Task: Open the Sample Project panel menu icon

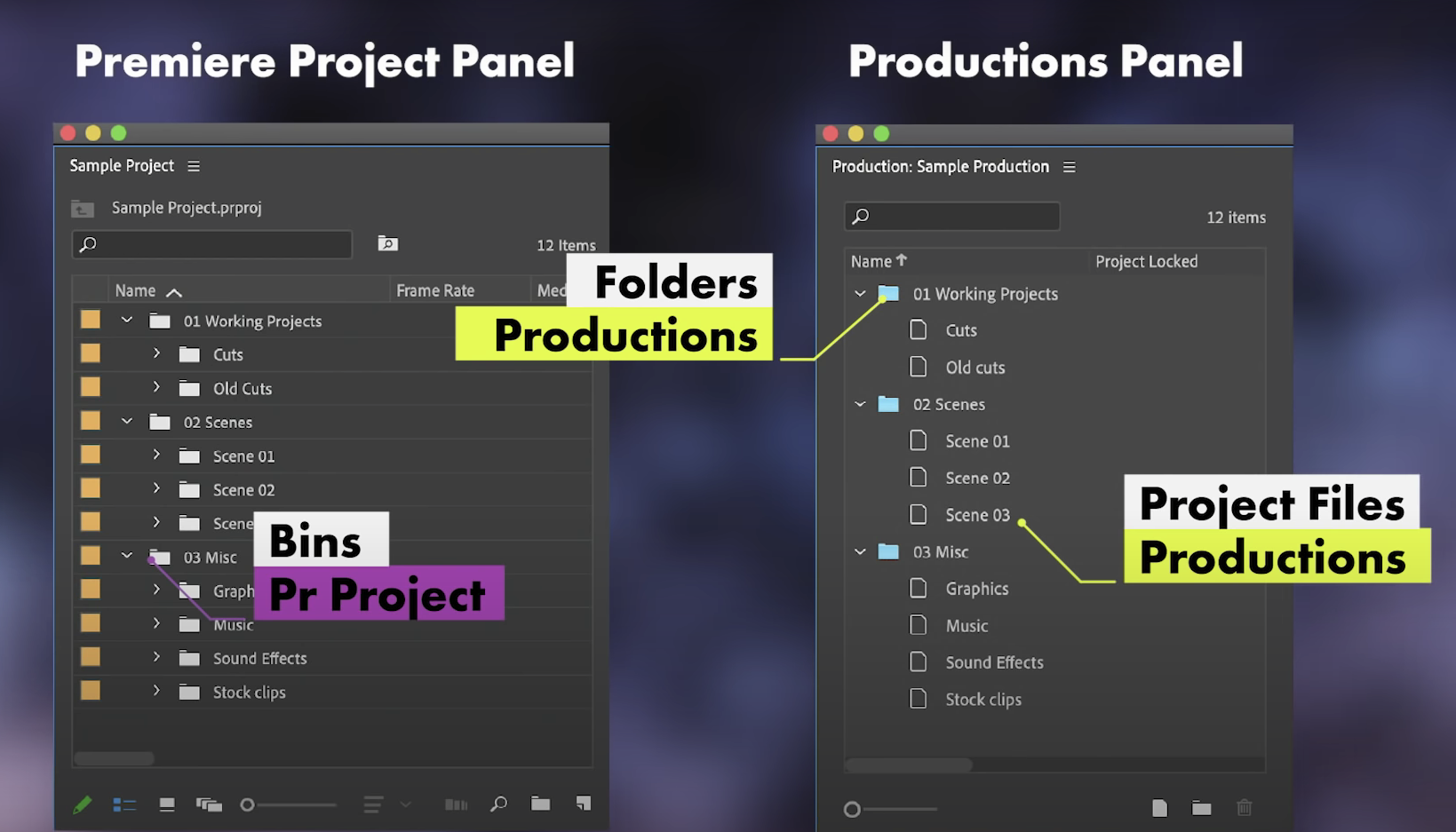Action: pyautogui.click(x=194, y=166)
